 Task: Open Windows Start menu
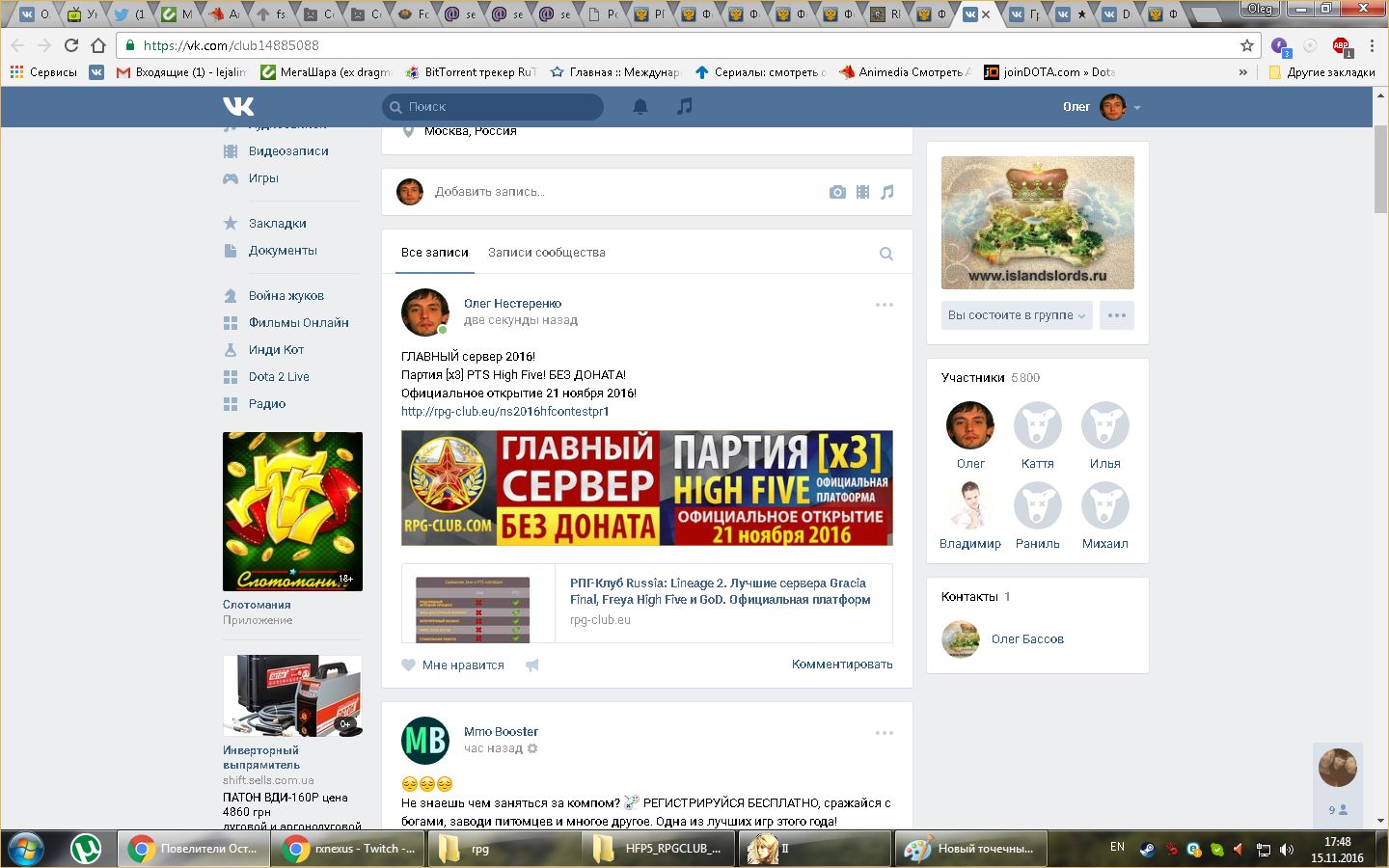click(x=27, y=849)
